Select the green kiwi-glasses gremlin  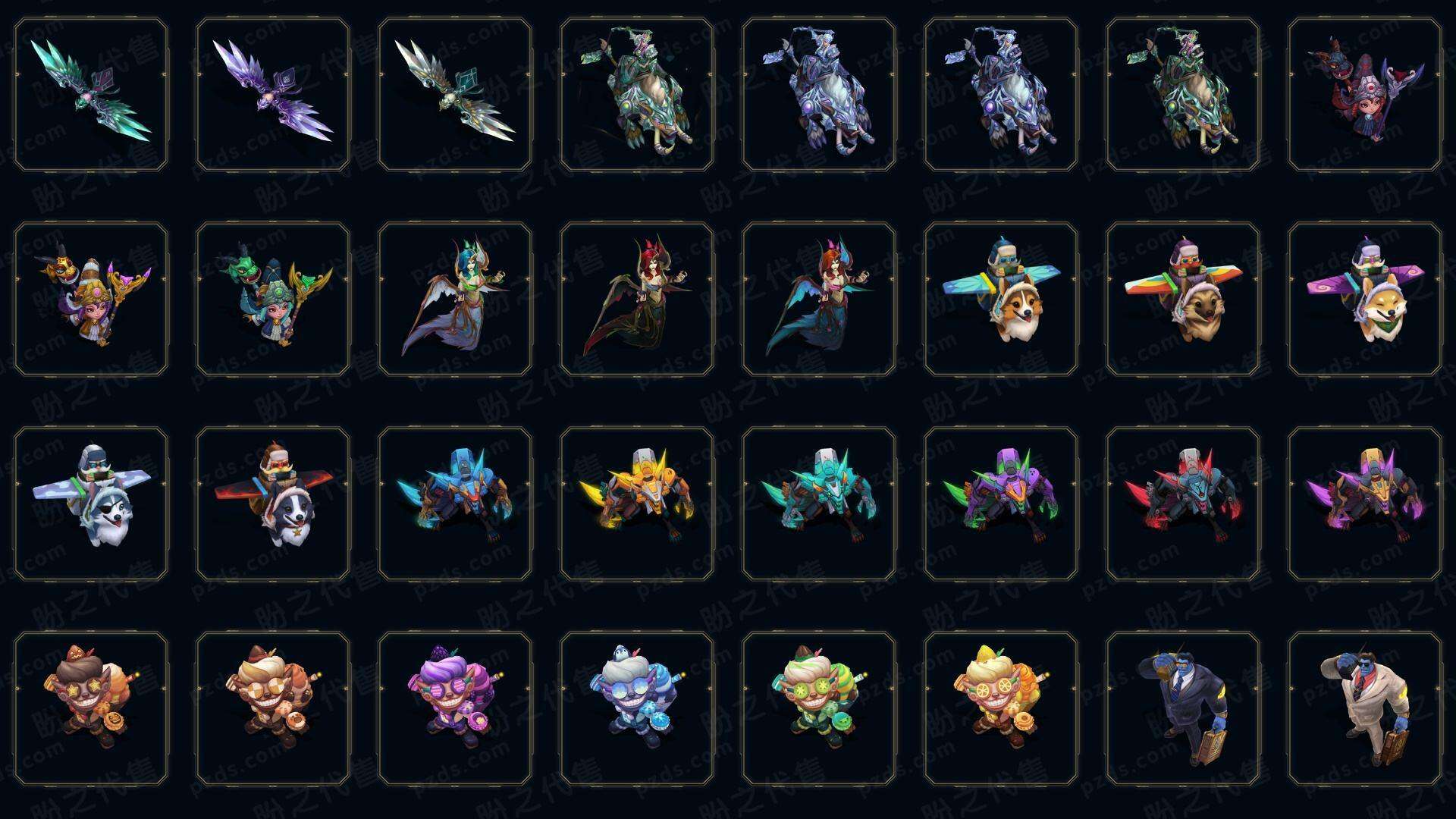[x=819, y=708]
